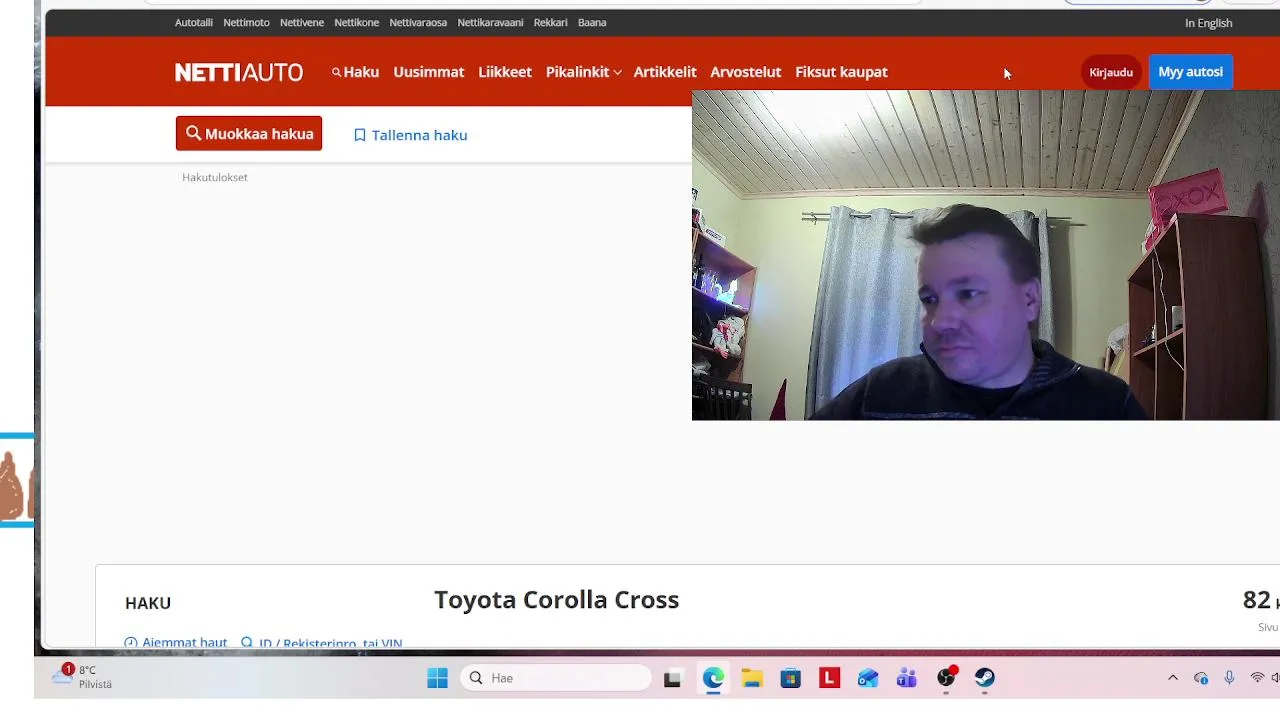Image resolution: width=1280 pixels, height=720 pixels.
Task: Click the microphone tray icon
Action: (1229, 678)
